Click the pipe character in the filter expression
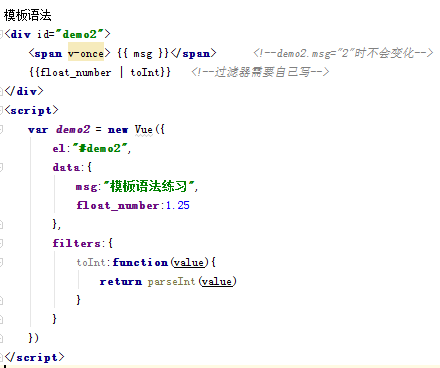 (121, 72)
